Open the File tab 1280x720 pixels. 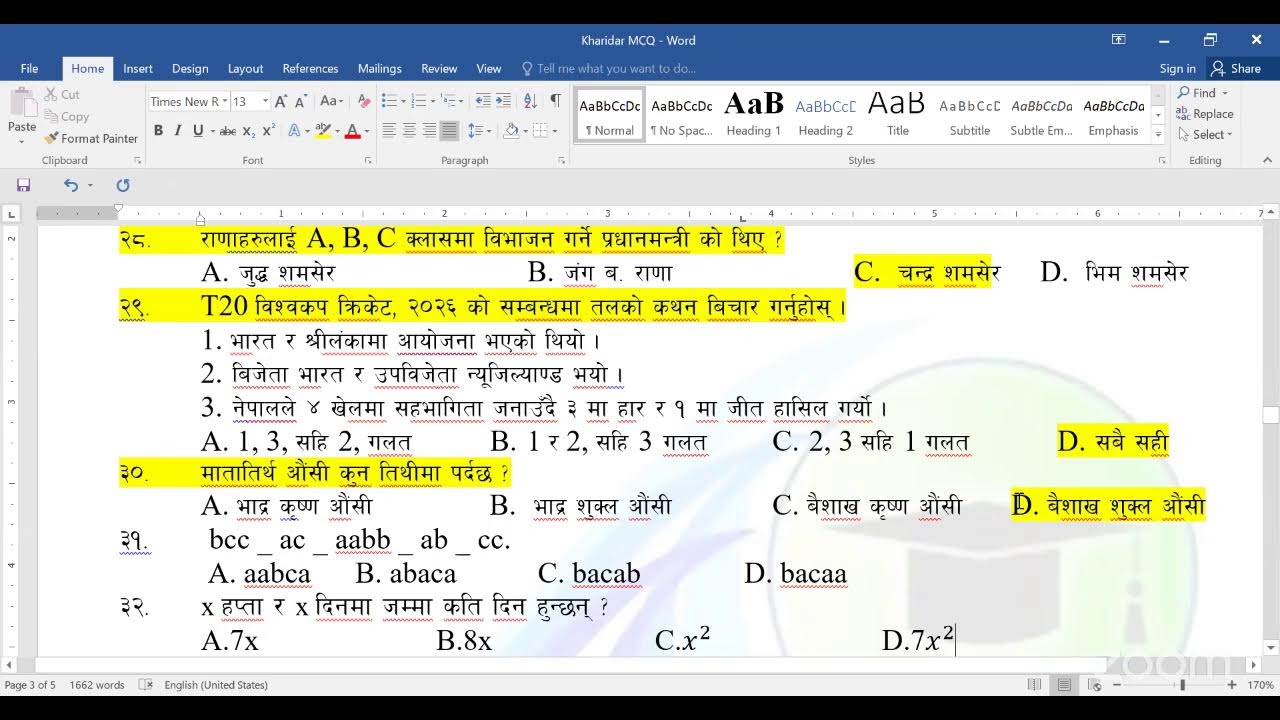tap(29, 69)
